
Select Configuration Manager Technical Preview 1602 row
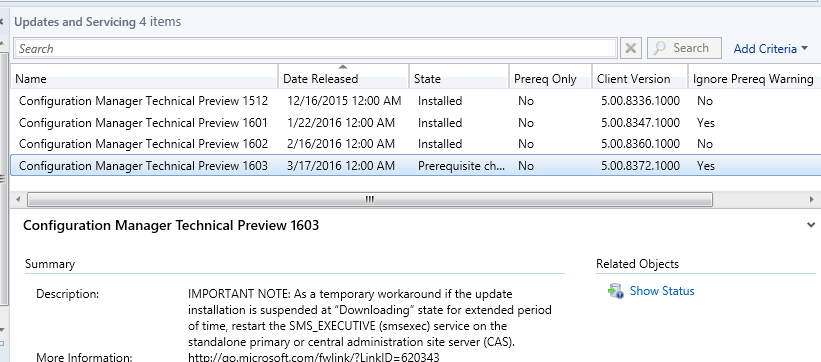pyautogui.click(x=416, y=144)
